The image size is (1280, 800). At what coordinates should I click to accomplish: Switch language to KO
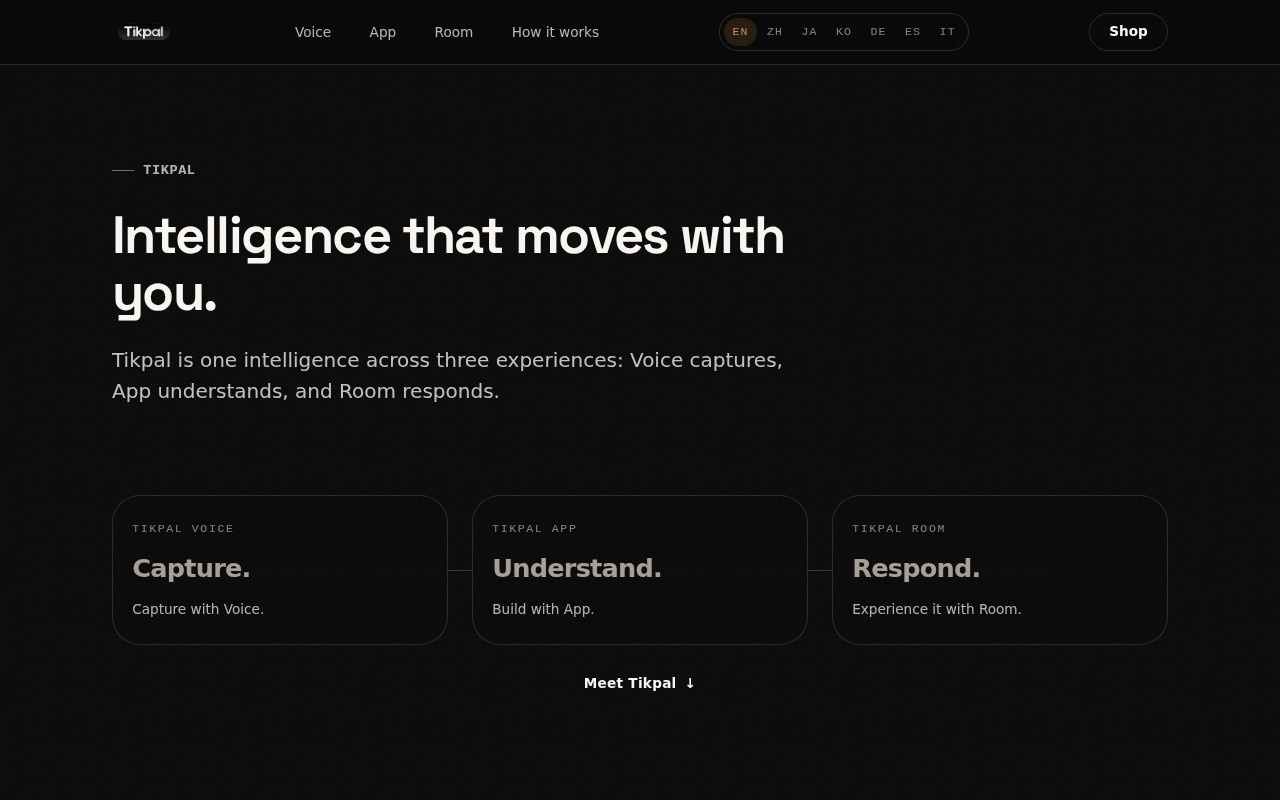844,32
